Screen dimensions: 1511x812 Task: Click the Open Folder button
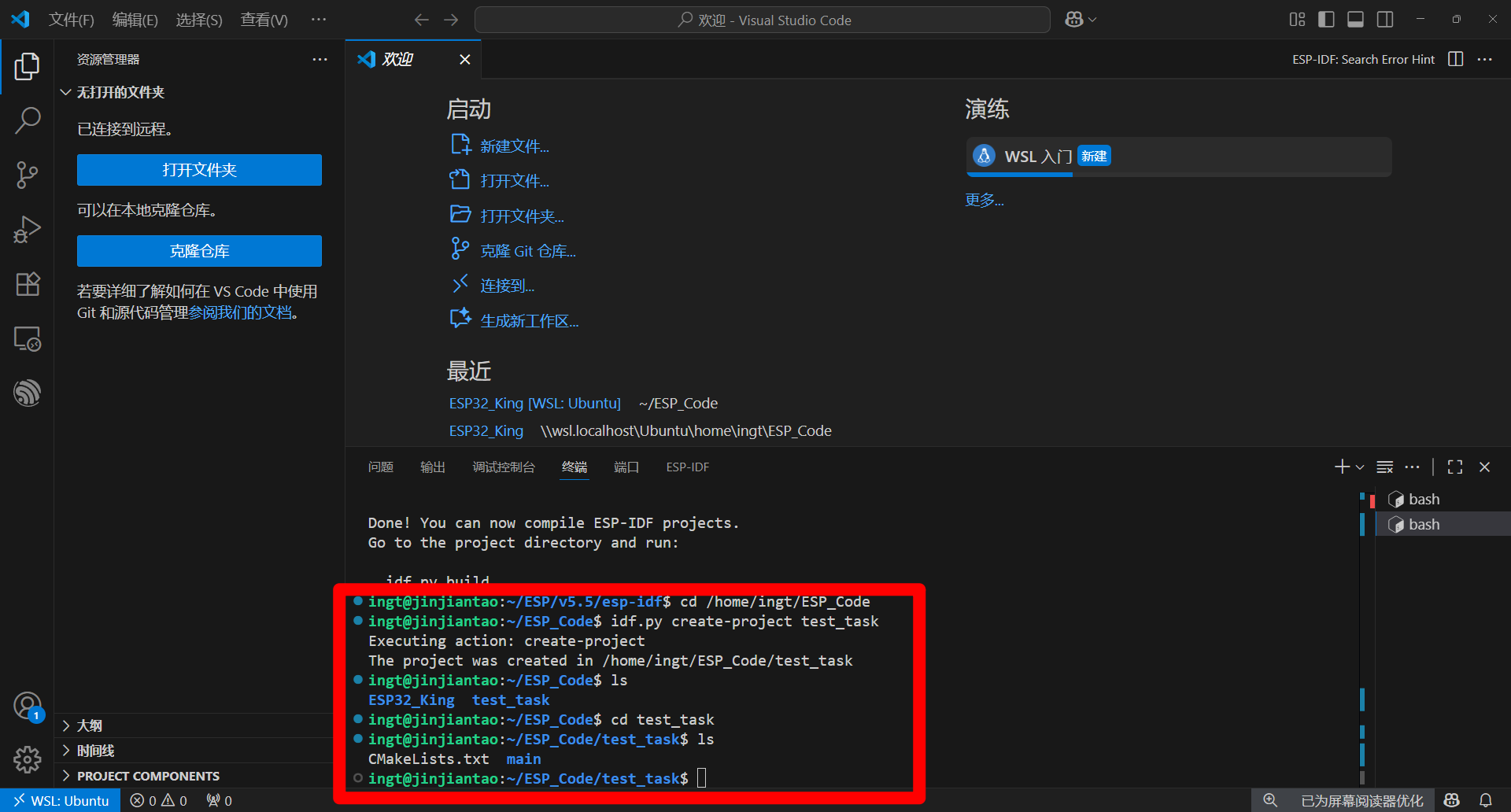[199, 170]
